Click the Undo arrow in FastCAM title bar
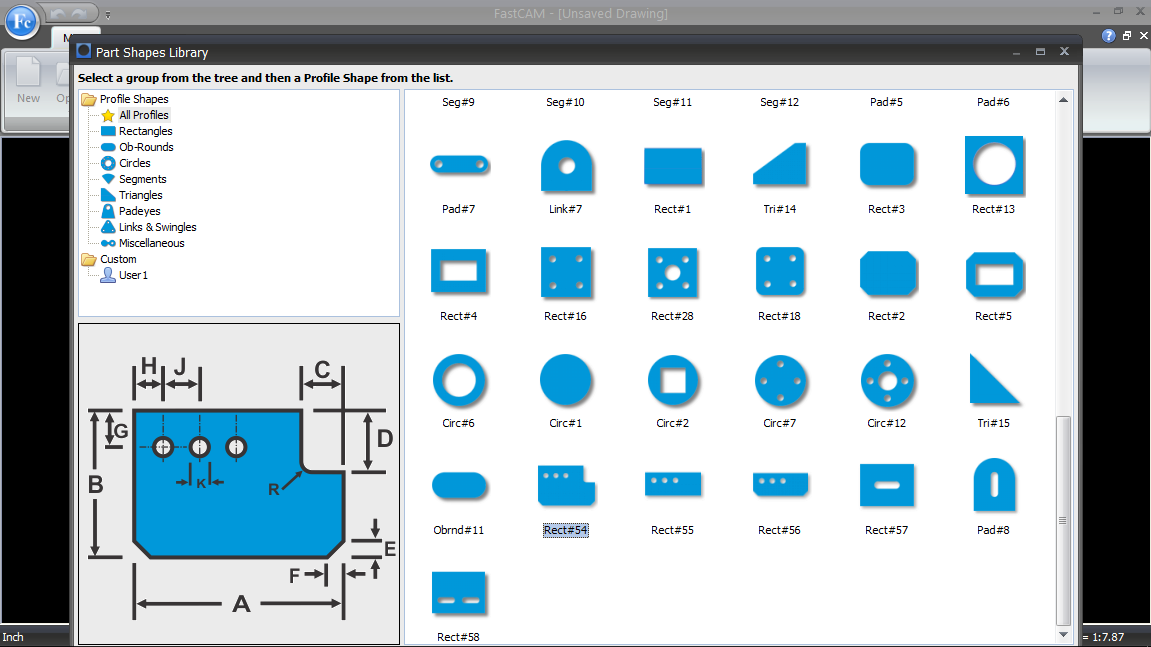The width and height of the screenshot is (1151, 647). (x=58, y=13)
